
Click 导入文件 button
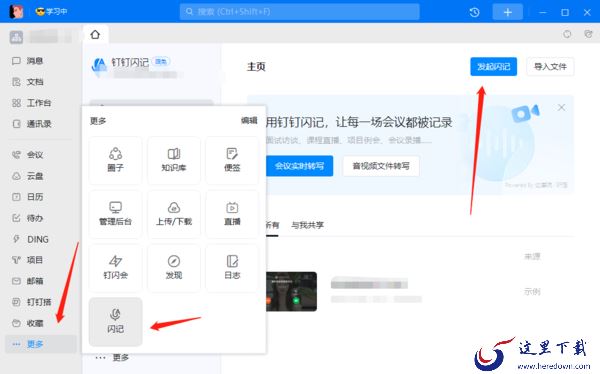(x=550, y=67)
